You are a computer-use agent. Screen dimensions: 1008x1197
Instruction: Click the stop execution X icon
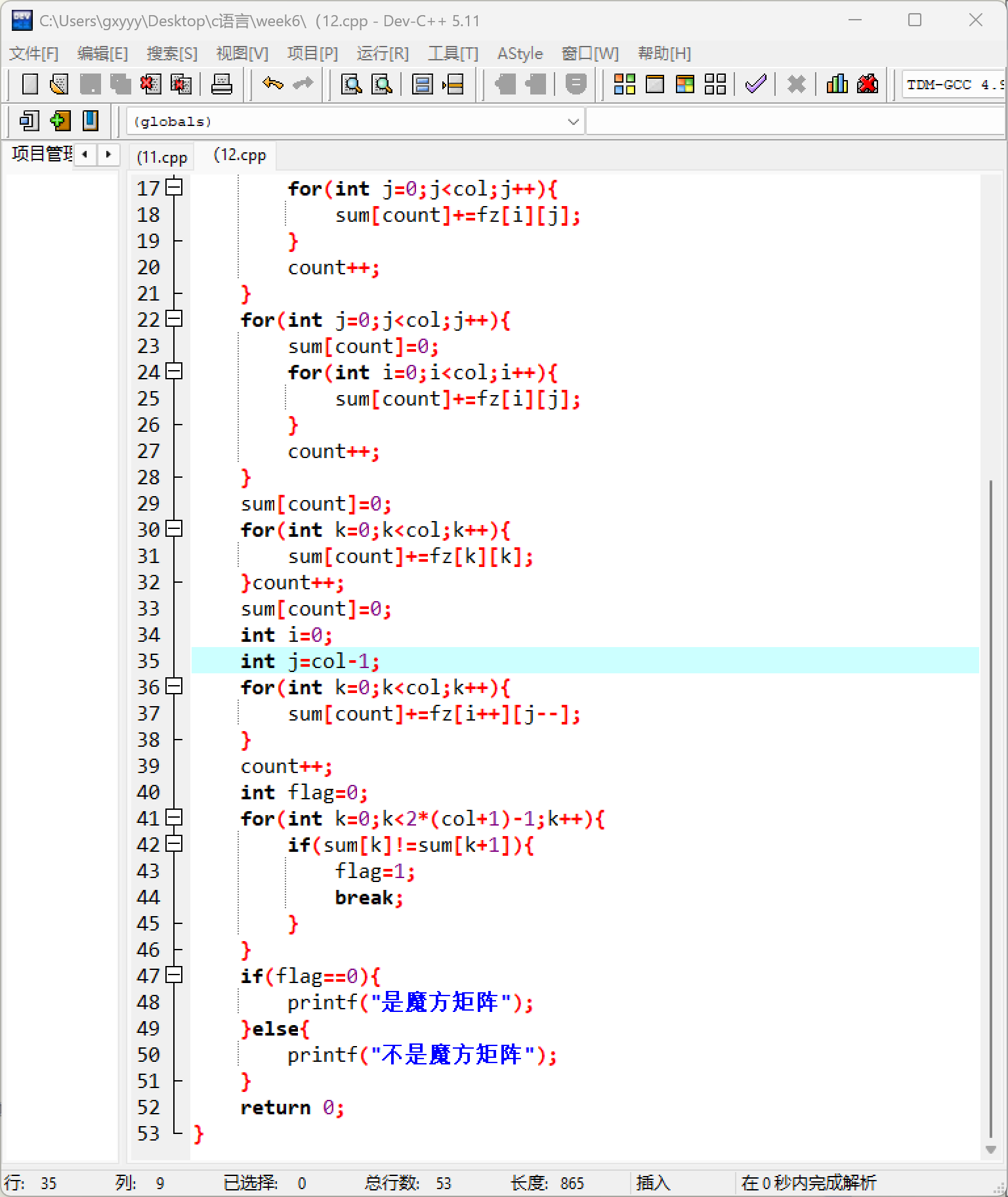coord(797,84)
